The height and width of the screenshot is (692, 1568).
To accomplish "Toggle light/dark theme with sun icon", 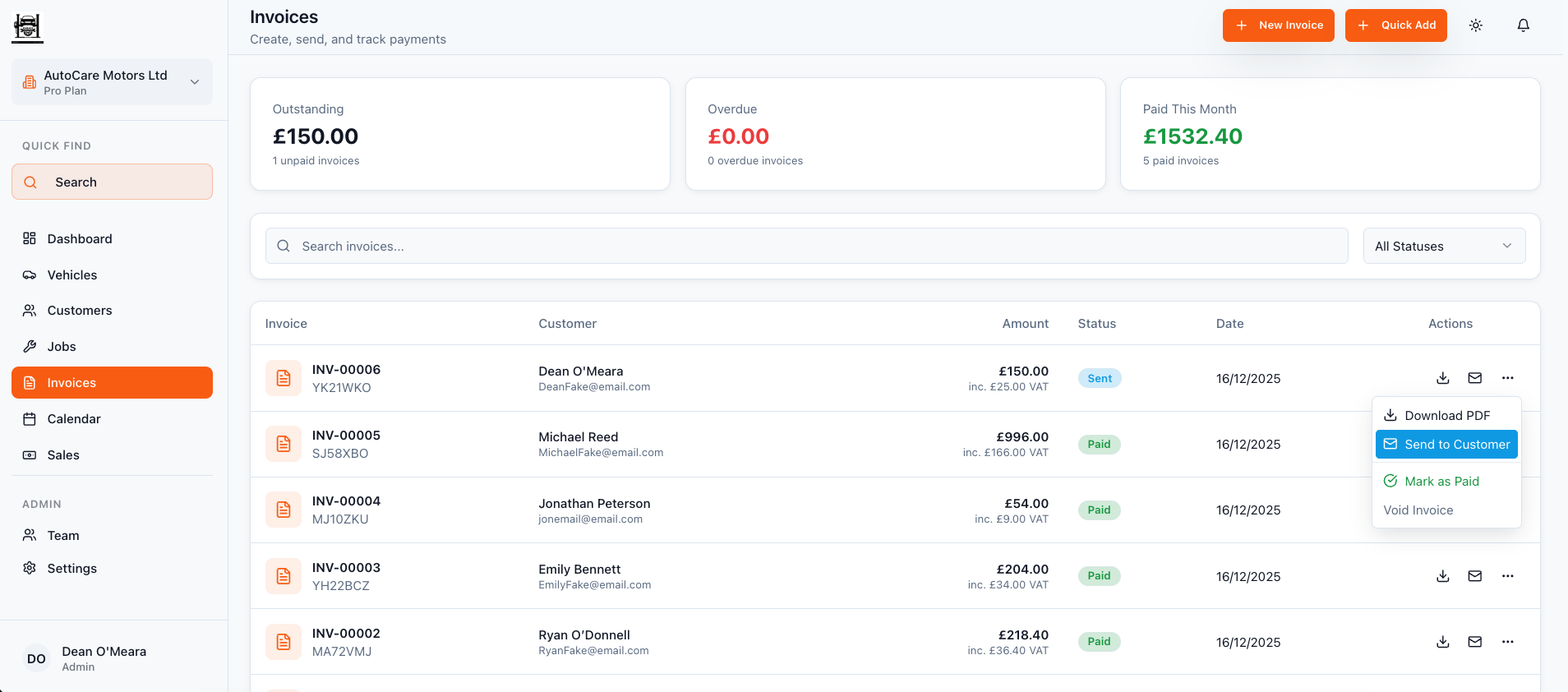I will (1475, 25).
